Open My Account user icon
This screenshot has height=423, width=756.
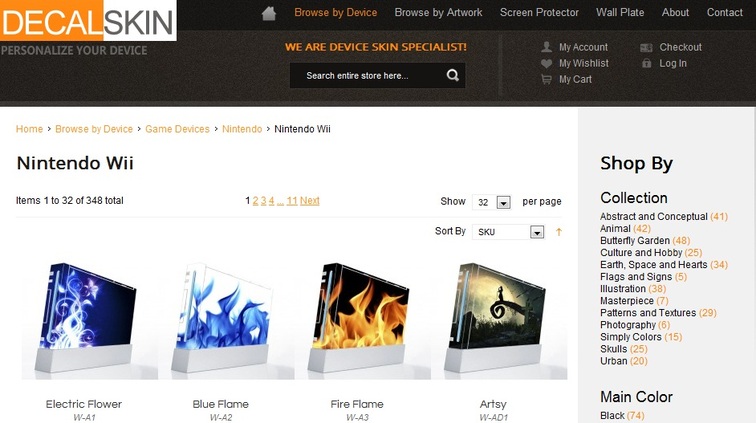[x=546, y=47]
